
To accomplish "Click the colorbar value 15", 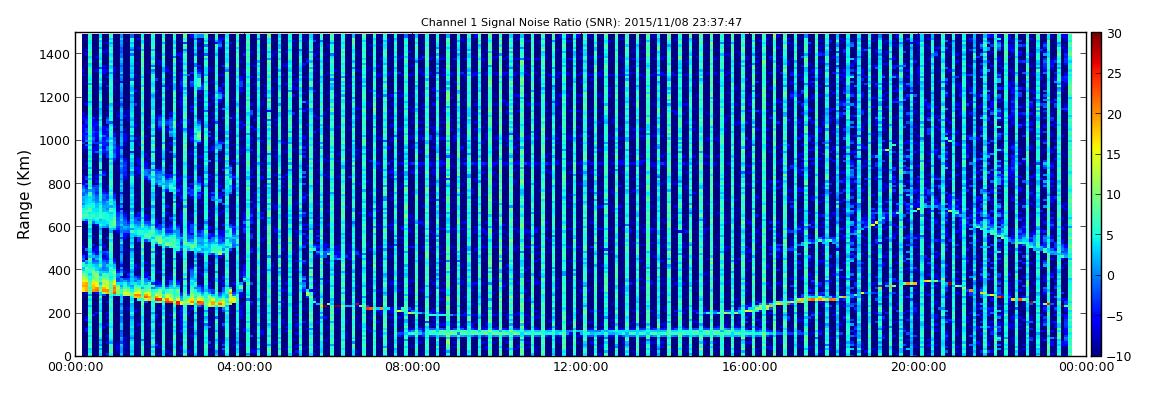I will (x=1115, y=155).
